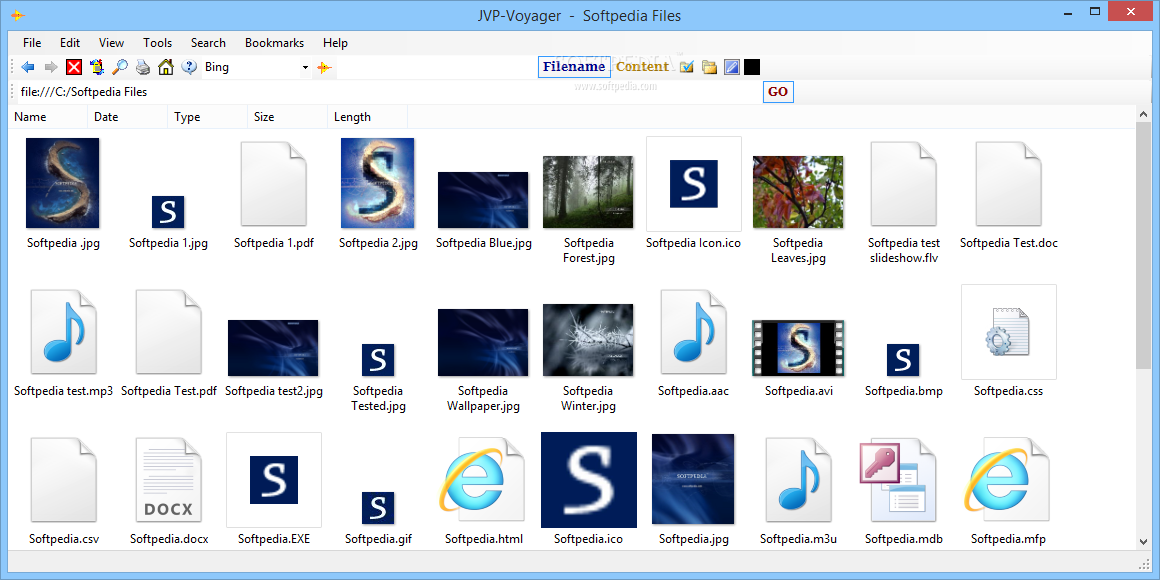Open the View menu
Image resolution: width=1160 pixels, height=580 pixels.
(x=112, y=43)
